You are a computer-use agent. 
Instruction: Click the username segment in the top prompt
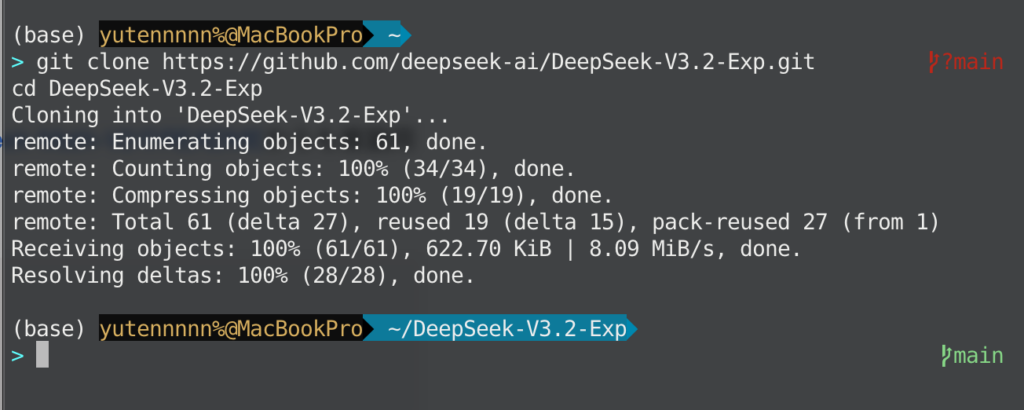pyautogui.click(x=231, y=36)
